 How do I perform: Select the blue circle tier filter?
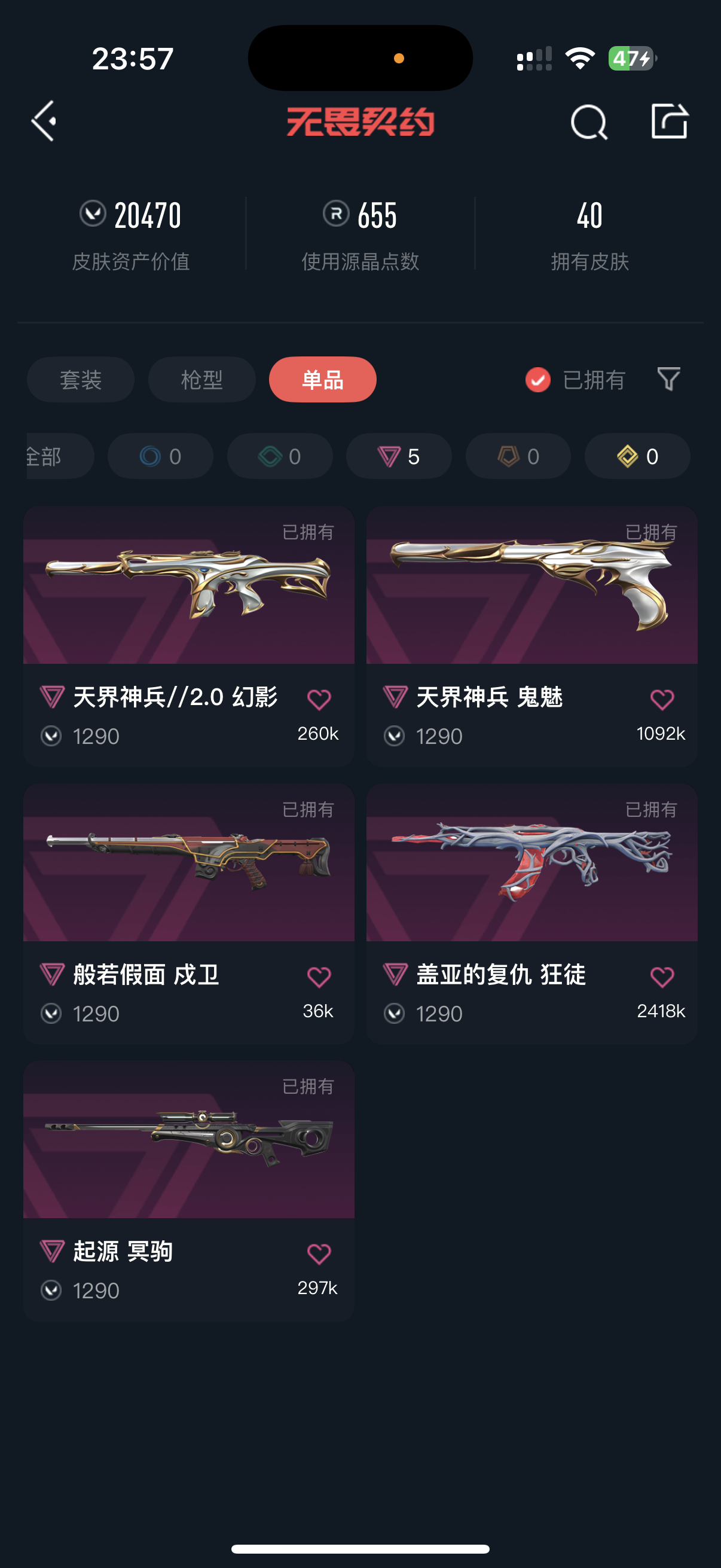[161, 456]
